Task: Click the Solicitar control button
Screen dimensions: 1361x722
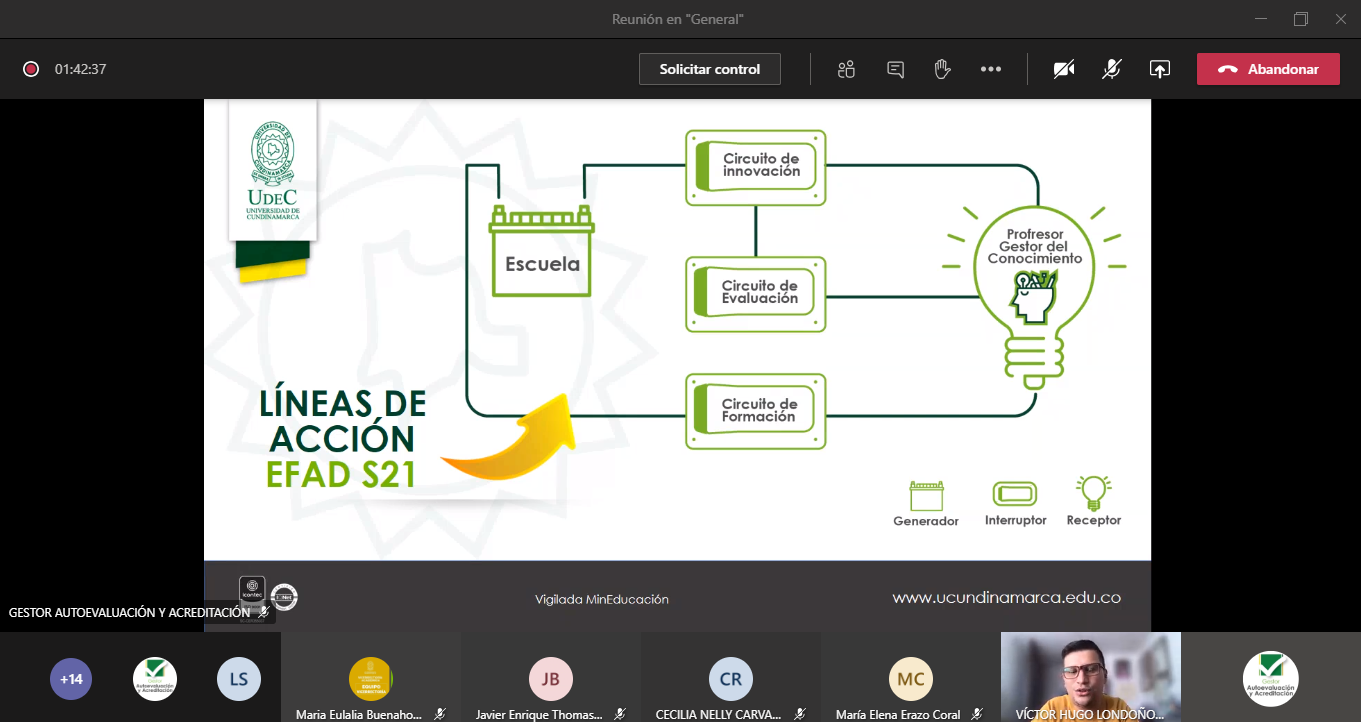Action: (710, 69)
